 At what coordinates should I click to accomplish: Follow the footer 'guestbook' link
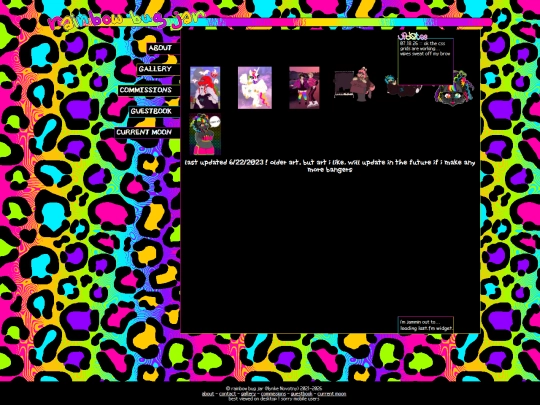coord(301,394)
